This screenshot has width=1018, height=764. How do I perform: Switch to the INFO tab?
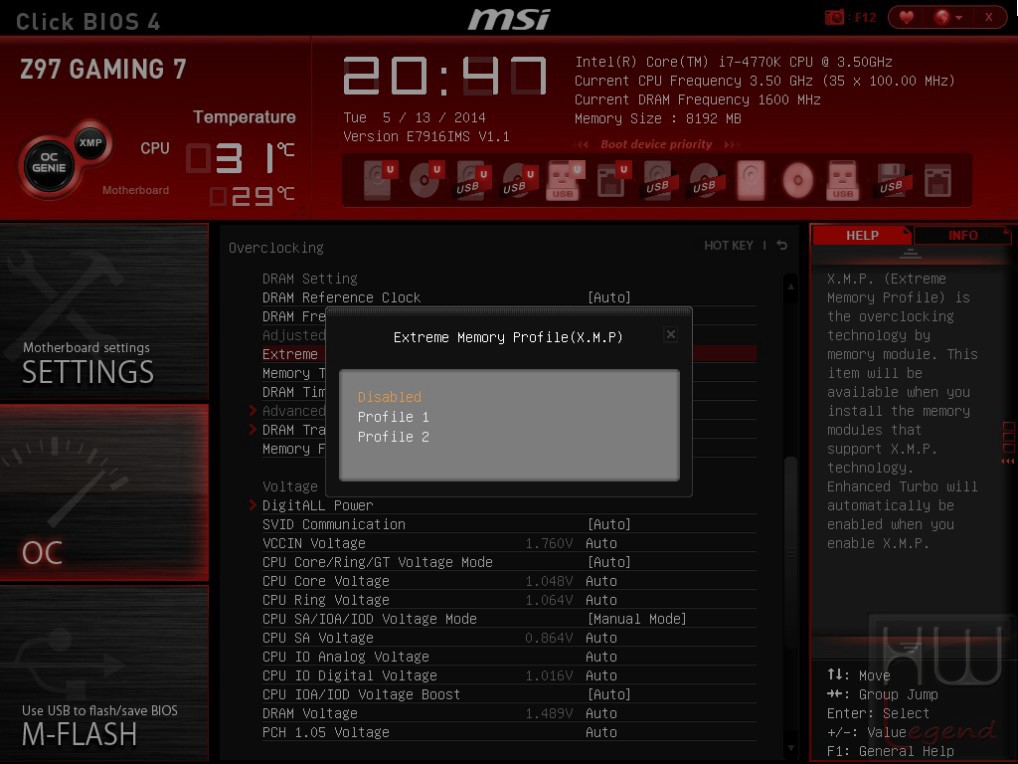[x=962, y=236]
